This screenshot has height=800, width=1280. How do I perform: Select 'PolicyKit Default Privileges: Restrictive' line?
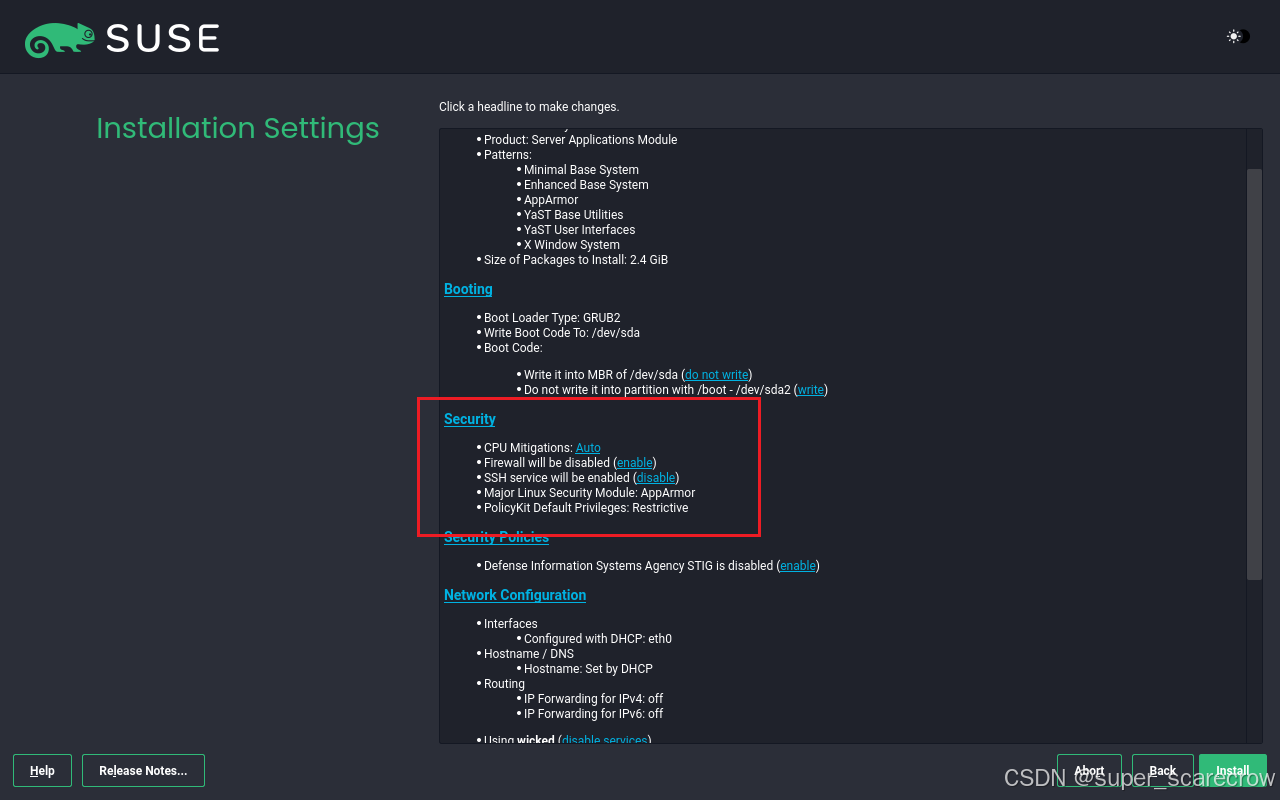tap(586, 508)
